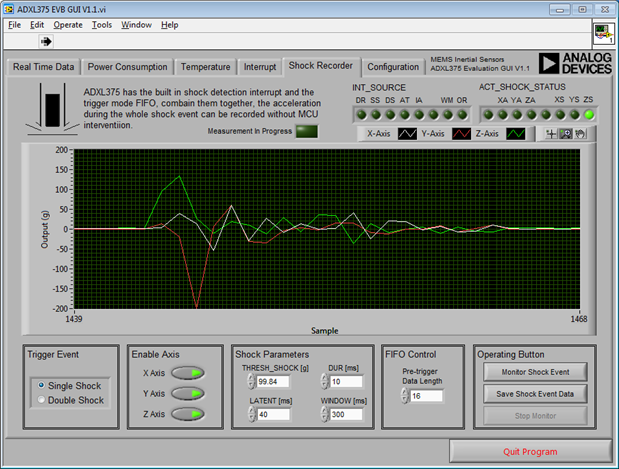The image size is (619, 469).
Task: Click the Z-Axis green plot legend icon
Action: click(x=517, y=133)
